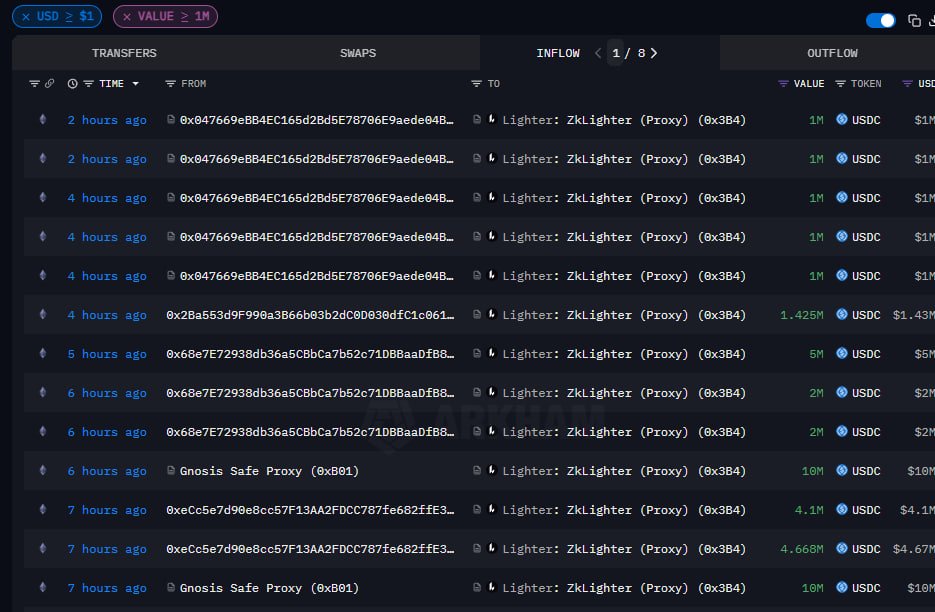This screenshot has width=935, height=612.
Task: Click Ethereum icon on the 5M row
Action: coord(42,353)
